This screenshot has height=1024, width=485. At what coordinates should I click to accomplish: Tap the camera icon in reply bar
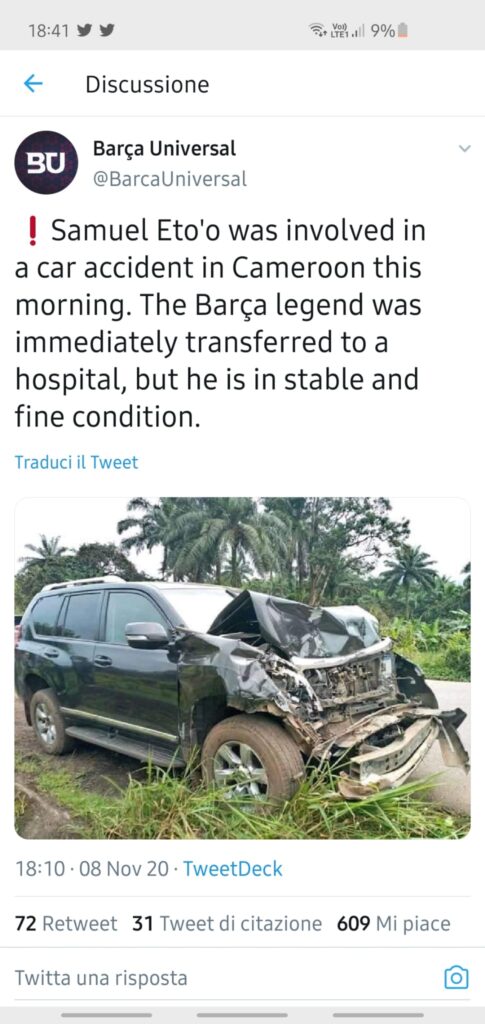pyautogui.click(x=456, y=977)
